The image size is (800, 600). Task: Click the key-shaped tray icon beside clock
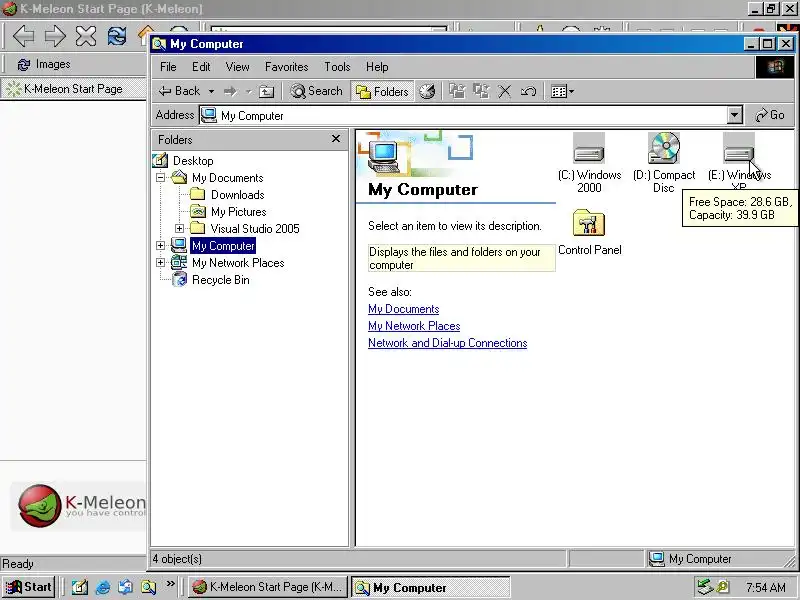[x=722, y=587]
